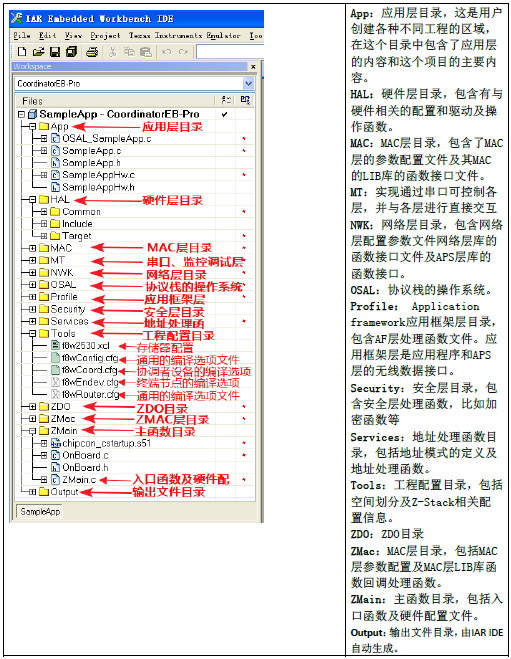Select the OSAL folder

tap(63, 285)
